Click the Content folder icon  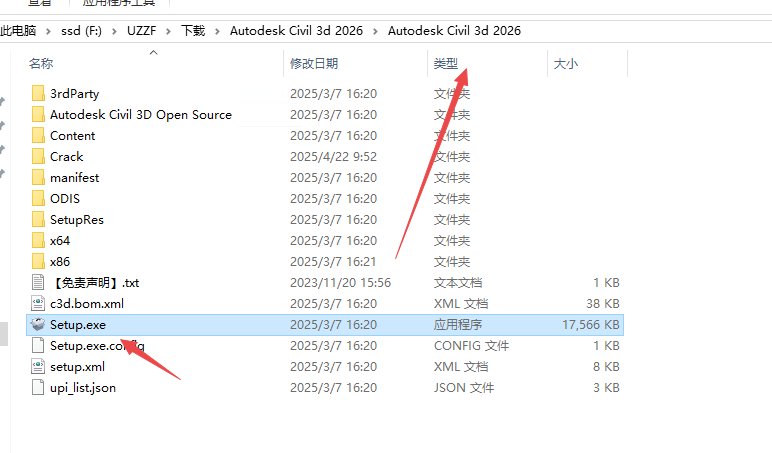(x=38, y=135)
